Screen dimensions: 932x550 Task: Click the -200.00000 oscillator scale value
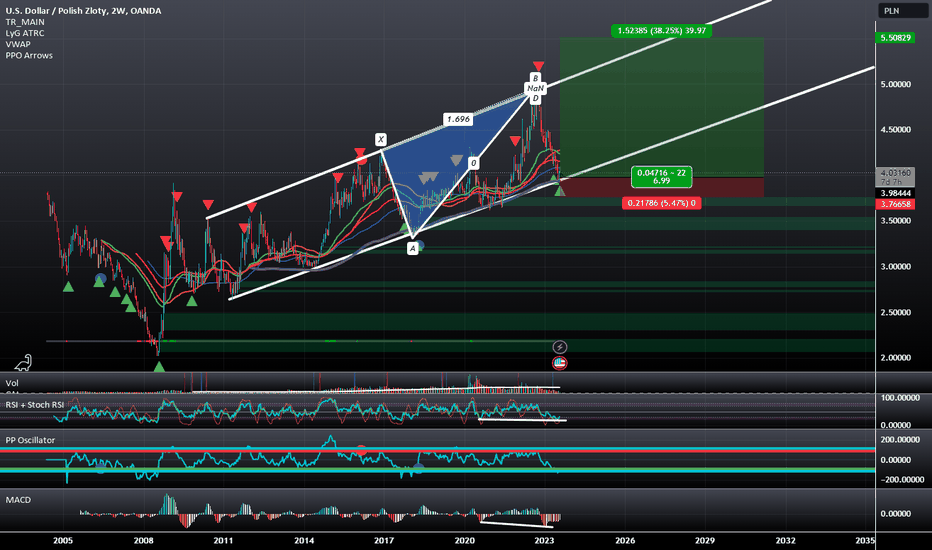[x=902, y=479]
